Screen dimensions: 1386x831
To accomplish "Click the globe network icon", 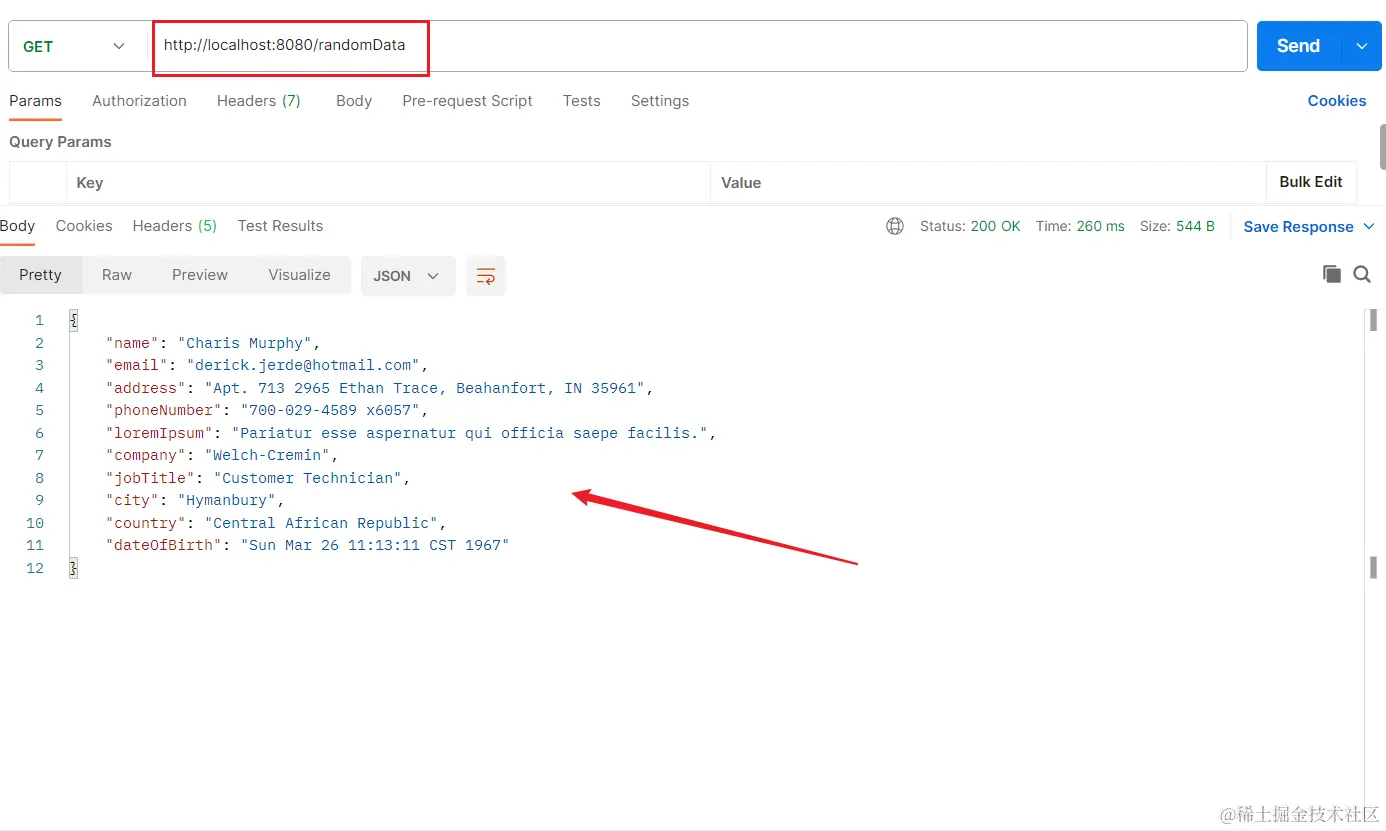I will coord(895,226).
